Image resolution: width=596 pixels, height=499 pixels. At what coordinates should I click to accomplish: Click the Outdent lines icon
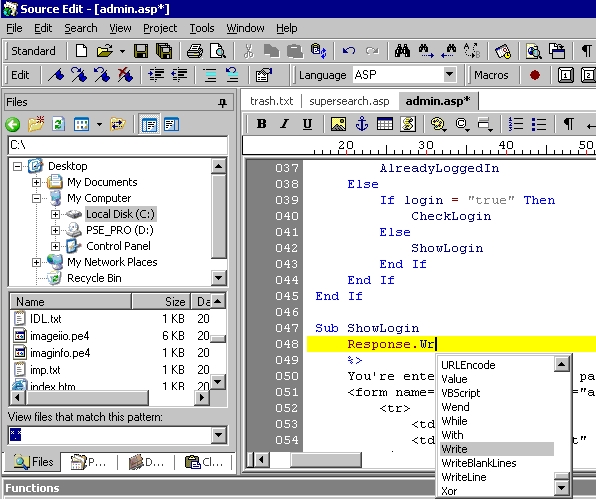pos(179,75)
